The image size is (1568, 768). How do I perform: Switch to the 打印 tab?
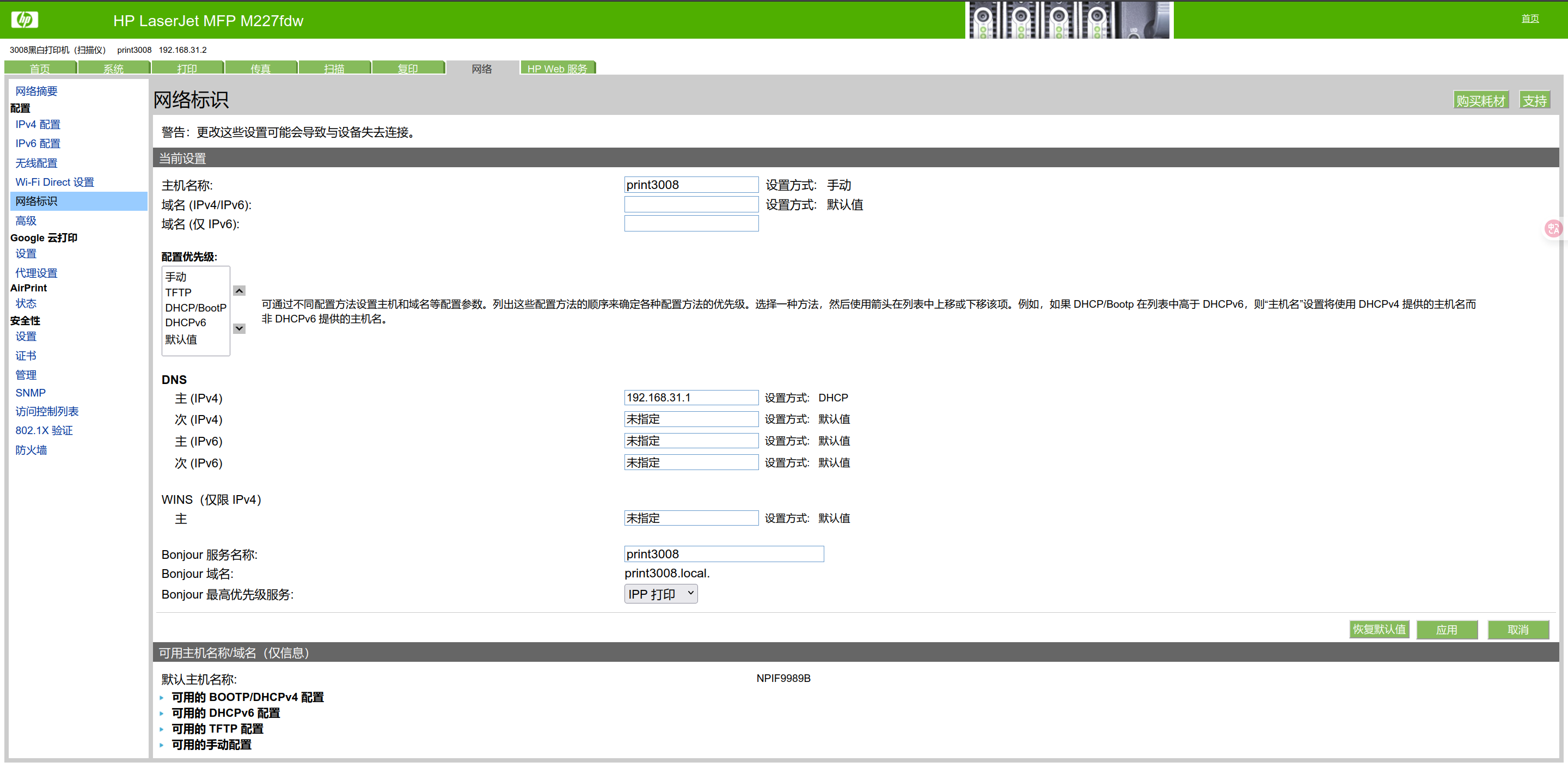click(187, 68)
